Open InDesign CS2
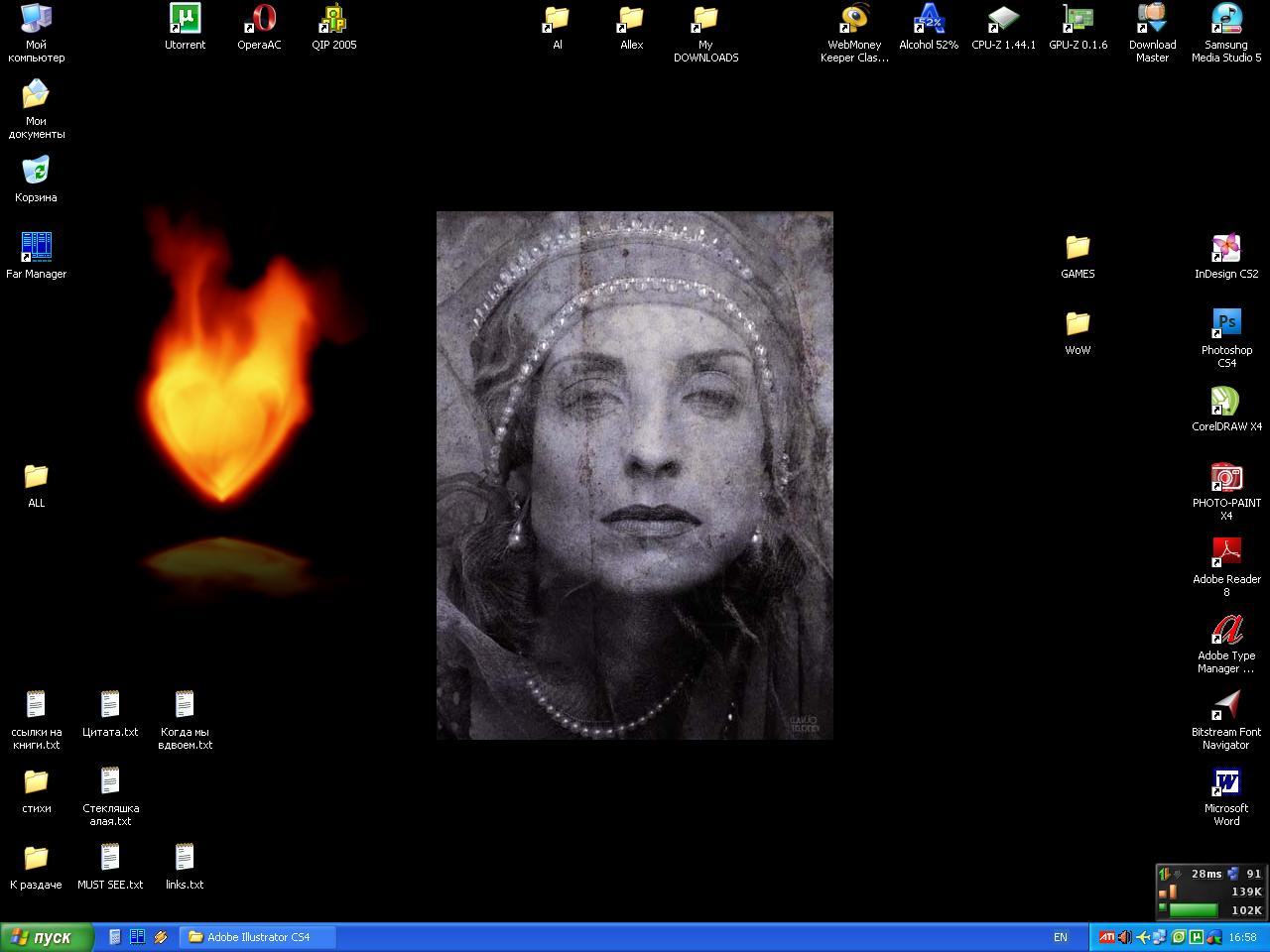This screenshot has width=1270, height=952. tap(1226, 248)
